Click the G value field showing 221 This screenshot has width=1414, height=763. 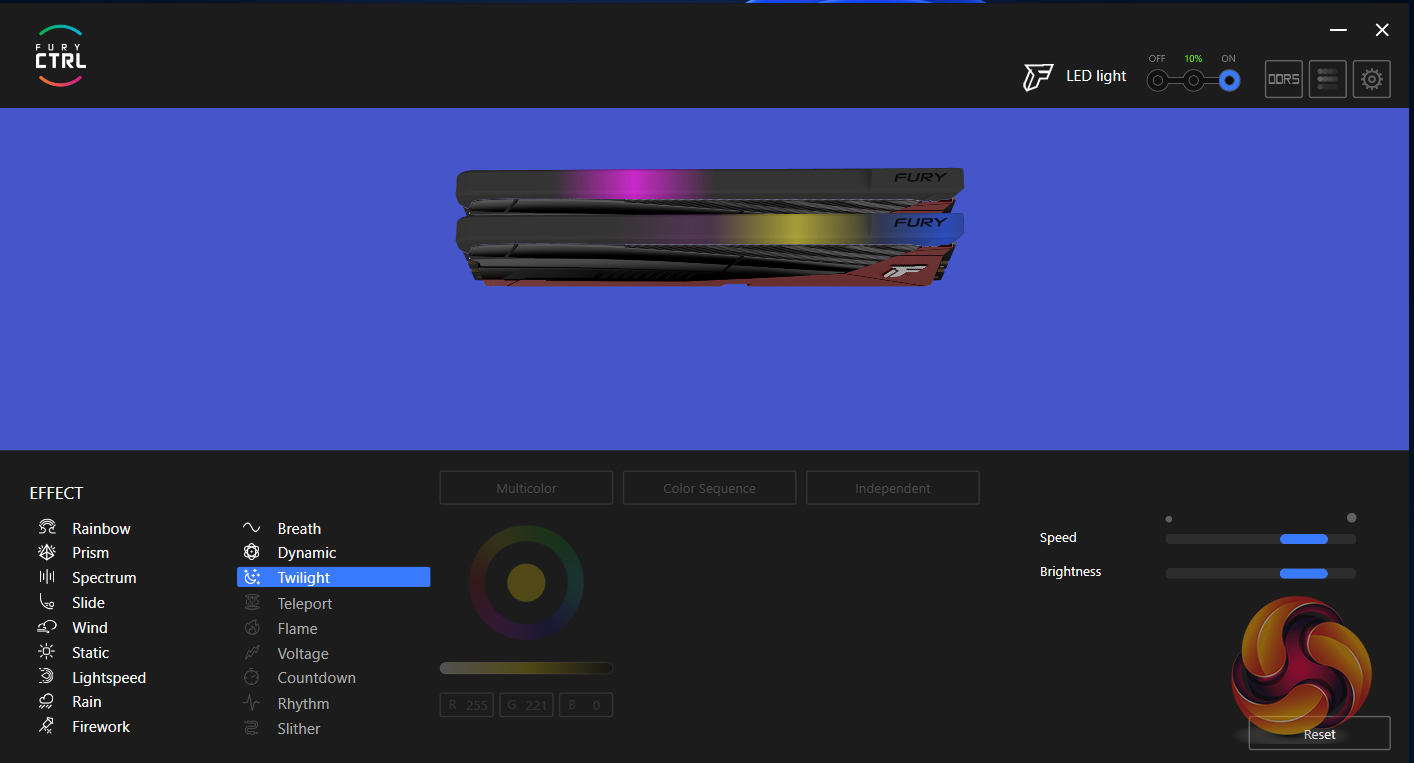click(526, 705)
